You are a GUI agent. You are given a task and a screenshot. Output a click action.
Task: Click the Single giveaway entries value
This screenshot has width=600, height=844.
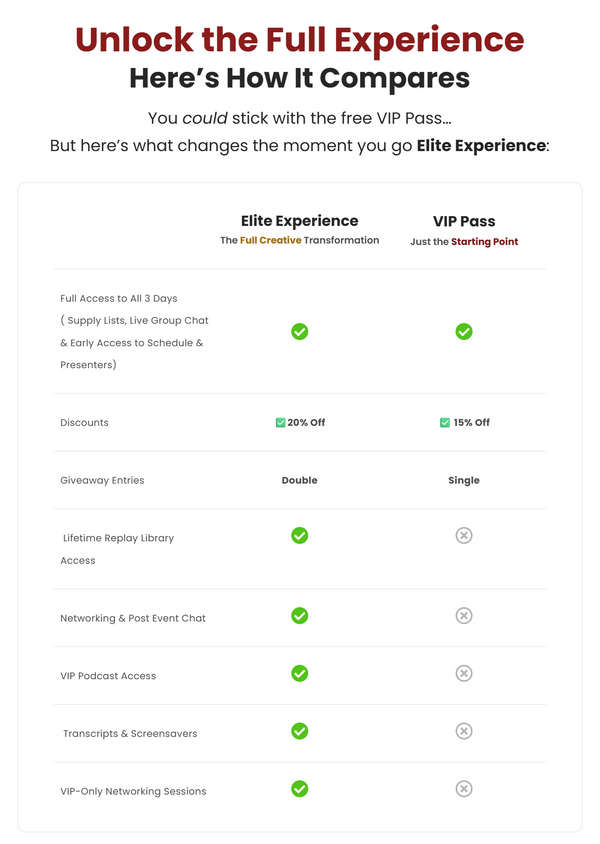tap(464, 480)
